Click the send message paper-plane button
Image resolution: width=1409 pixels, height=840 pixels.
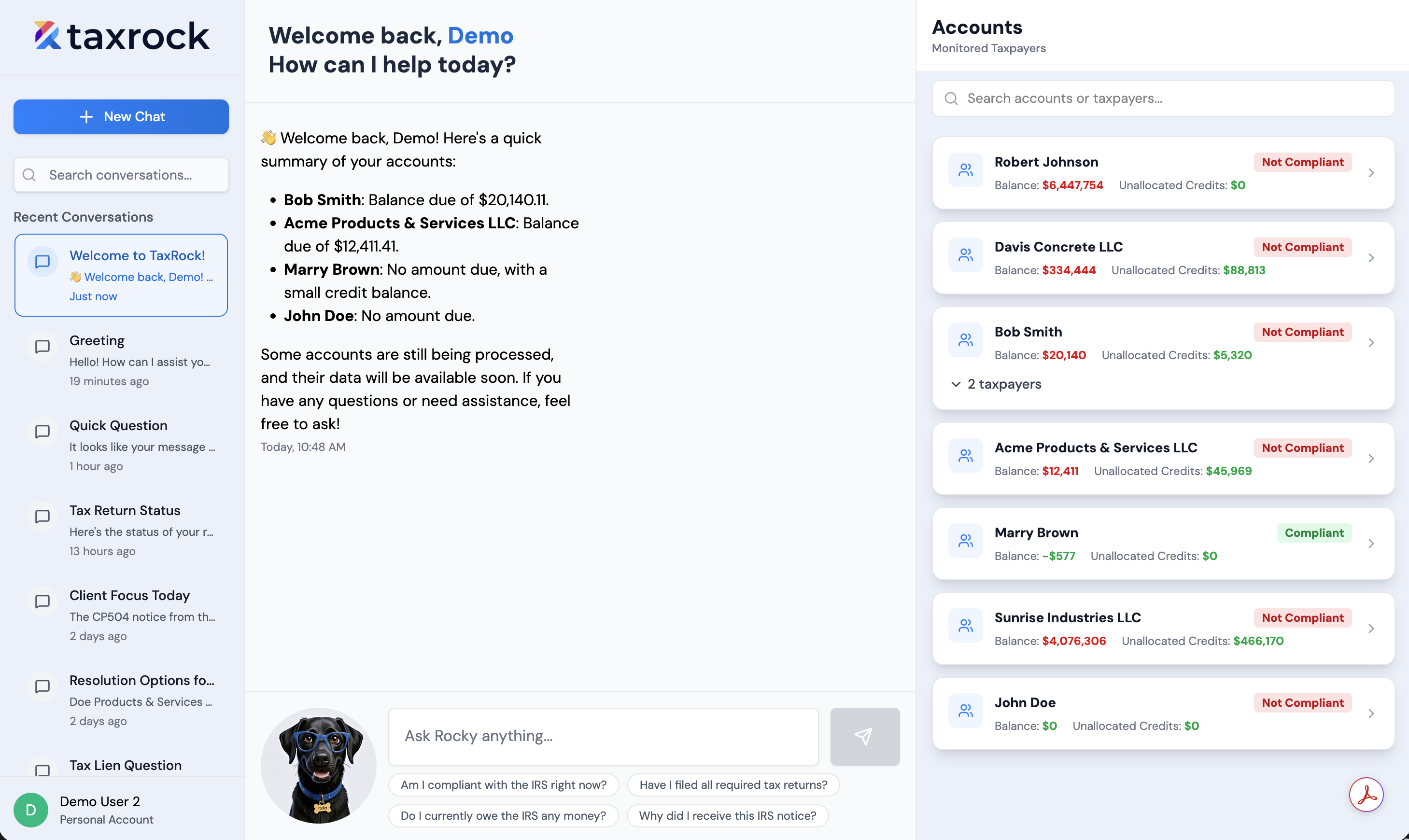click(865, 736)
